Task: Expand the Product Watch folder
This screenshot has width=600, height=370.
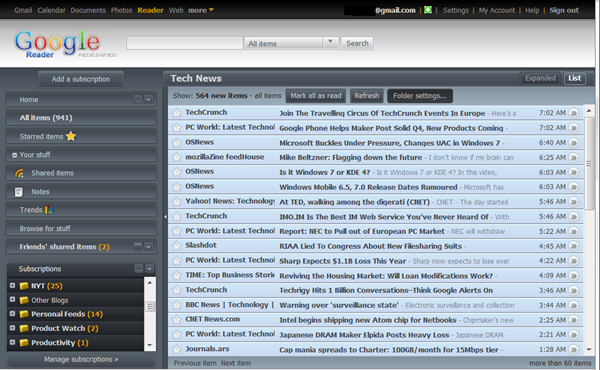Action: point(13,328)
